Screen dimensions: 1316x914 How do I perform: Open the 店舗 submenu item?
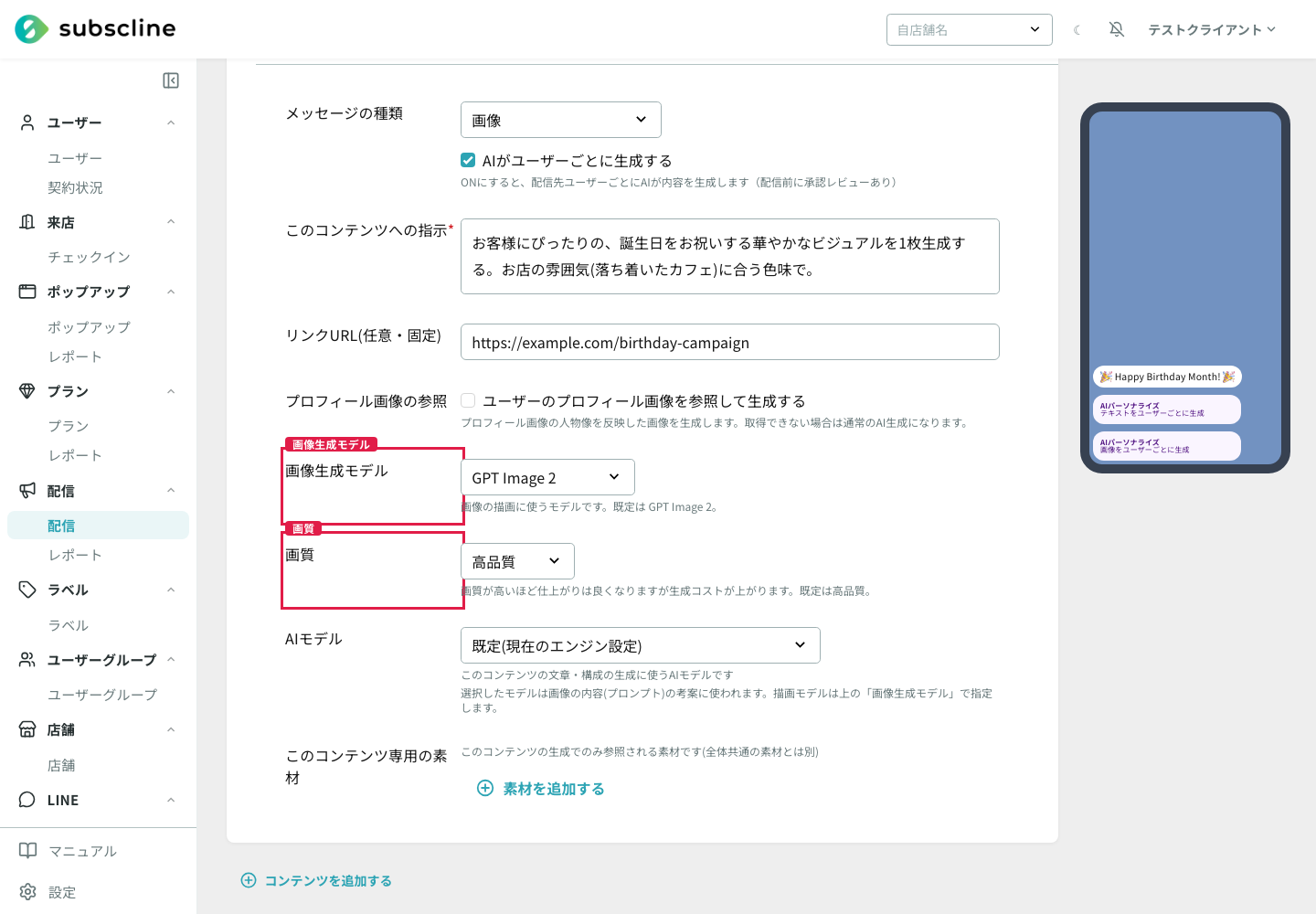[x=61, y=765]
